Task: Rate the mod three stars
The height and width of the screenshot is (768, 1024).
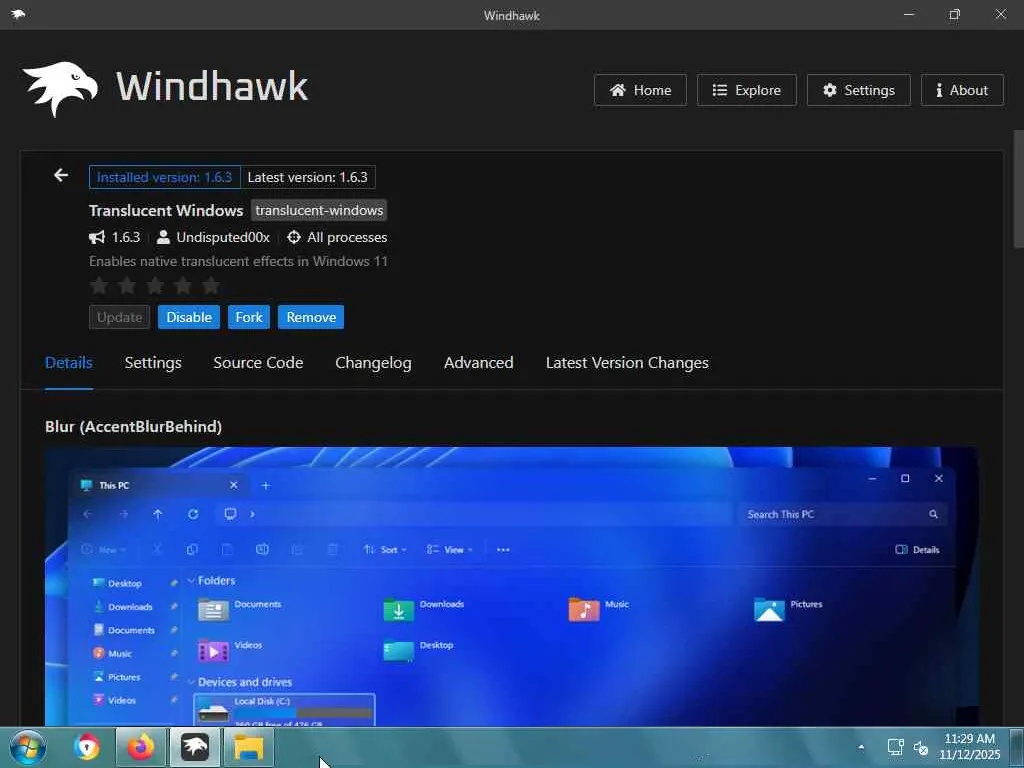Action: [155, 285]
